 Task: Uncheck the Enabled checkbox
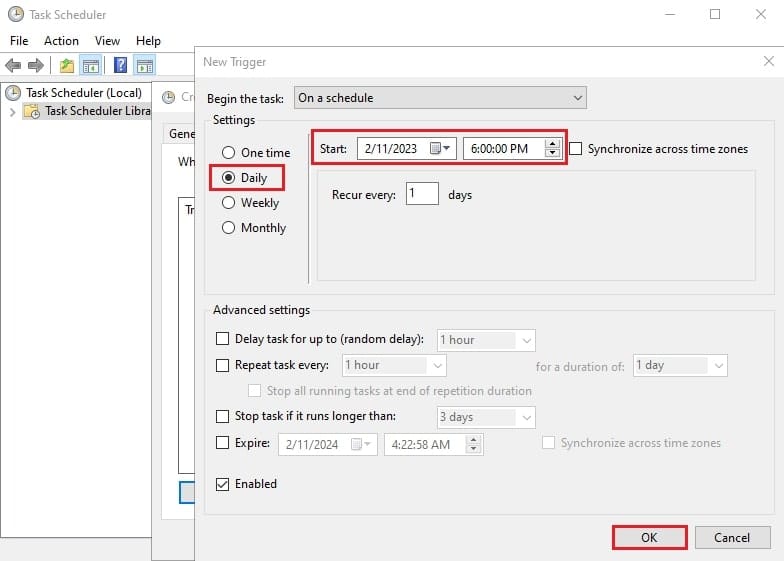(223, 484)
